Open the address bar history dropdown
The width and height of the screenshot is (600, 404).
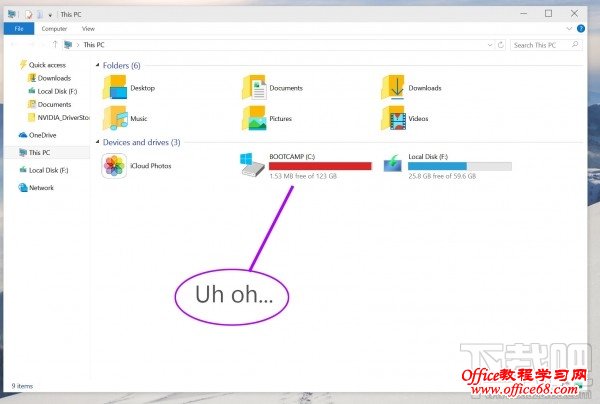pyautogui.click(x=490, y=45)
